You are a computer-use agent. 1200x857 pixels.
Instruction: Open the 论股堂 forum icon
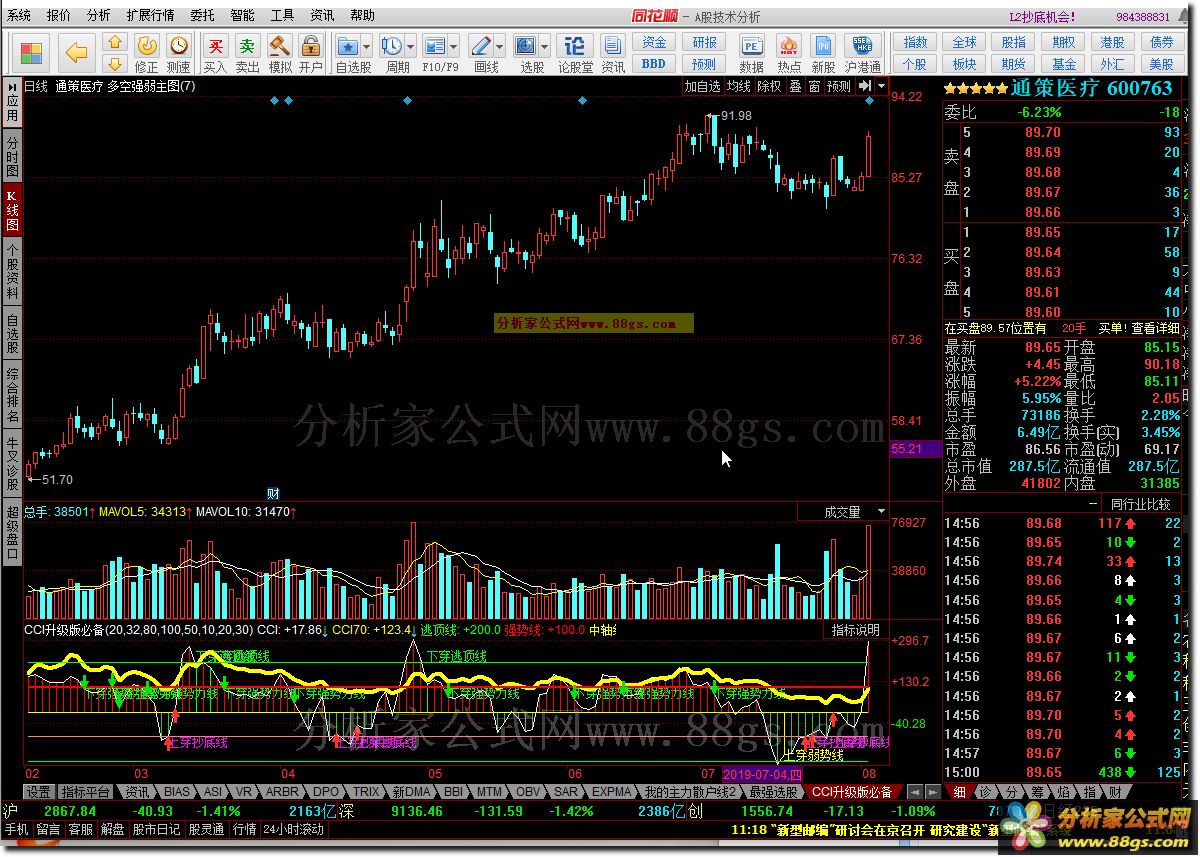coord(575,53)
